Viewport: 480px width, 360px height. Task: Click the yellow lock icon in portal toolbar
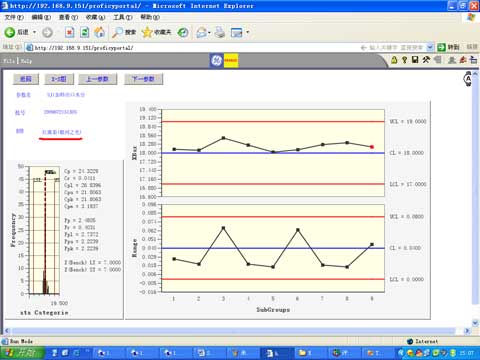pyautogui.click(x=394, y=60)
